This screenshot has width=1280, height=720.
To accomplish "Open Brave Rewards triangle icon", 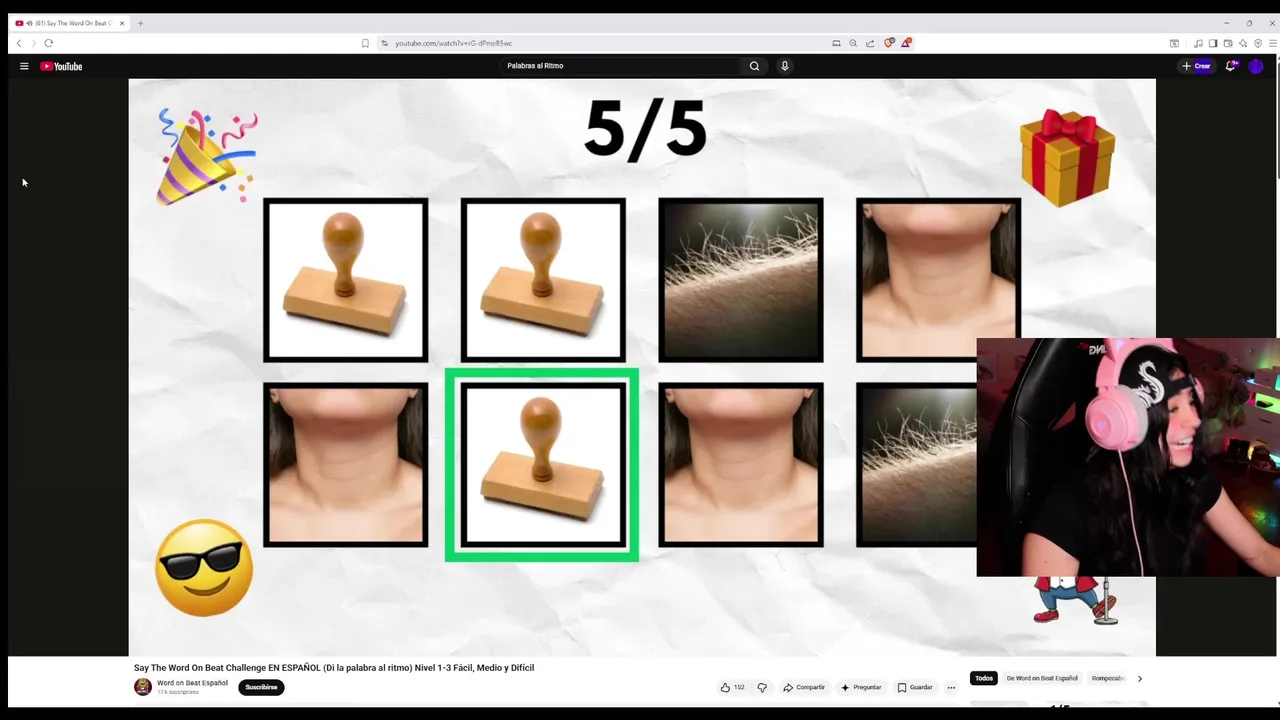I will pos(906,43).
